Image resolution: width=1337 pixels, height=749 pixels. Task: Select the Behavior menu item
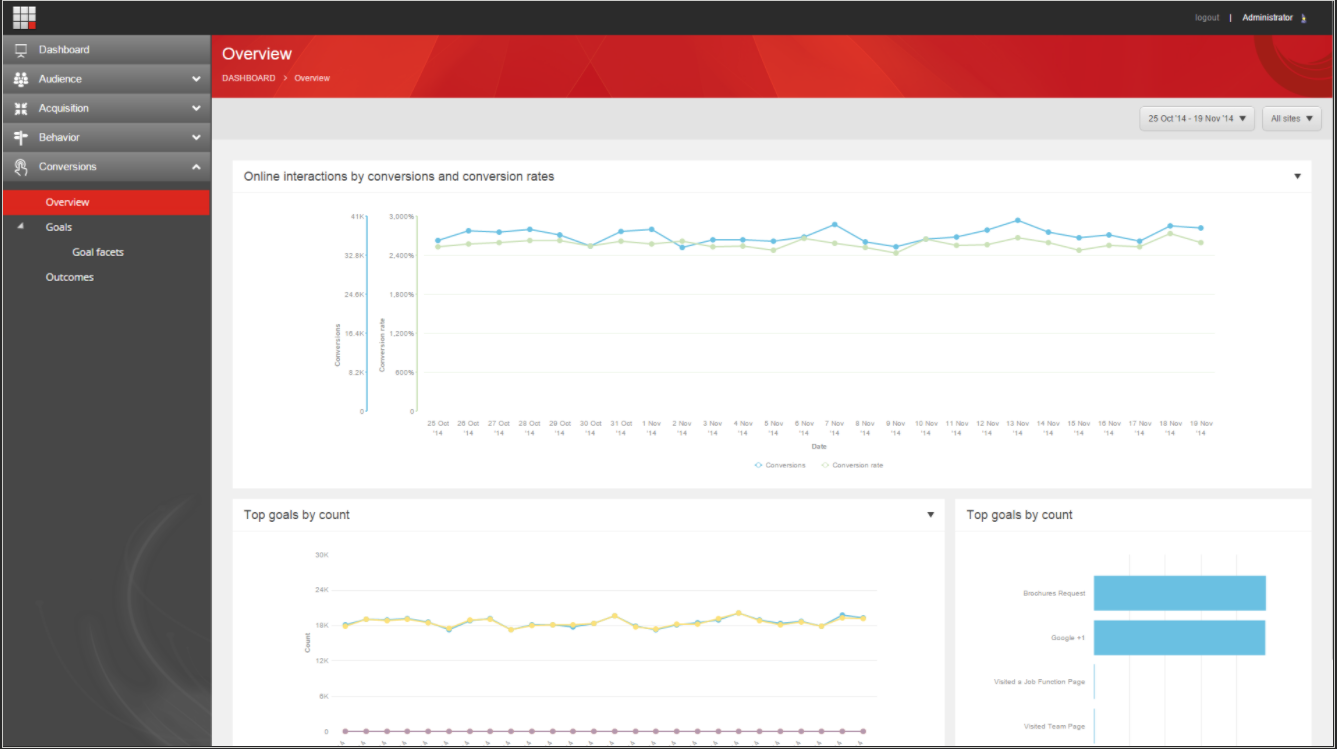click(x=106, y=137)
